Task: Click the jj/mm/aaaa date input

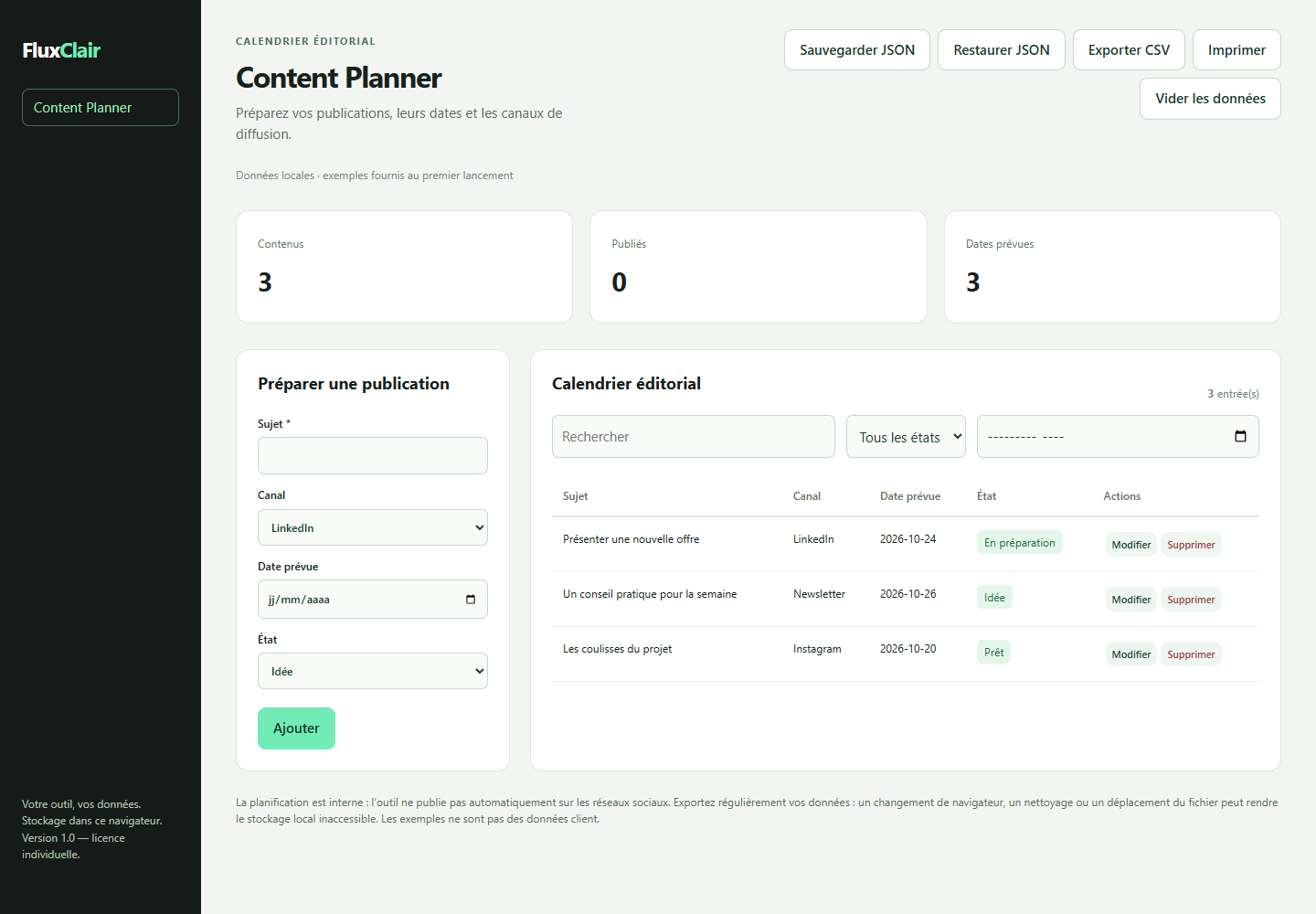Action: (x=373, y=600)
